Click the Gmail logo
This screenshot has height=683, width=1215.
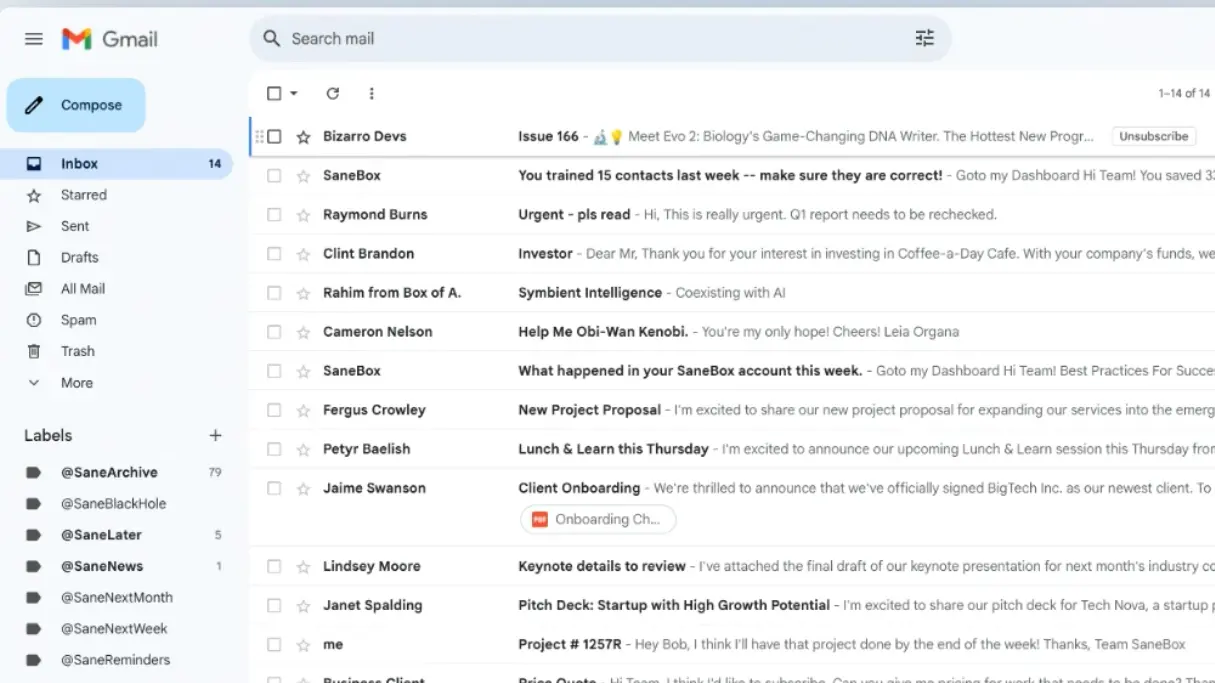point(110,39)
